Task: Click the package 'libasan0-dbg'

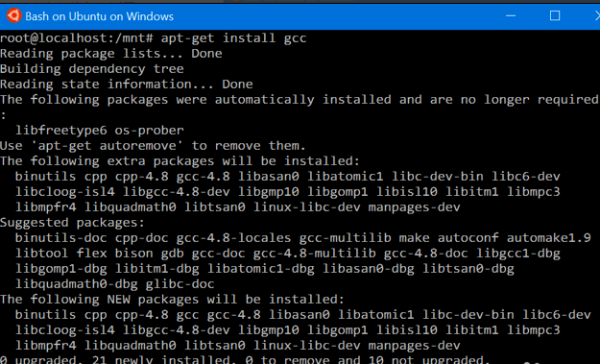Action: 368,269
